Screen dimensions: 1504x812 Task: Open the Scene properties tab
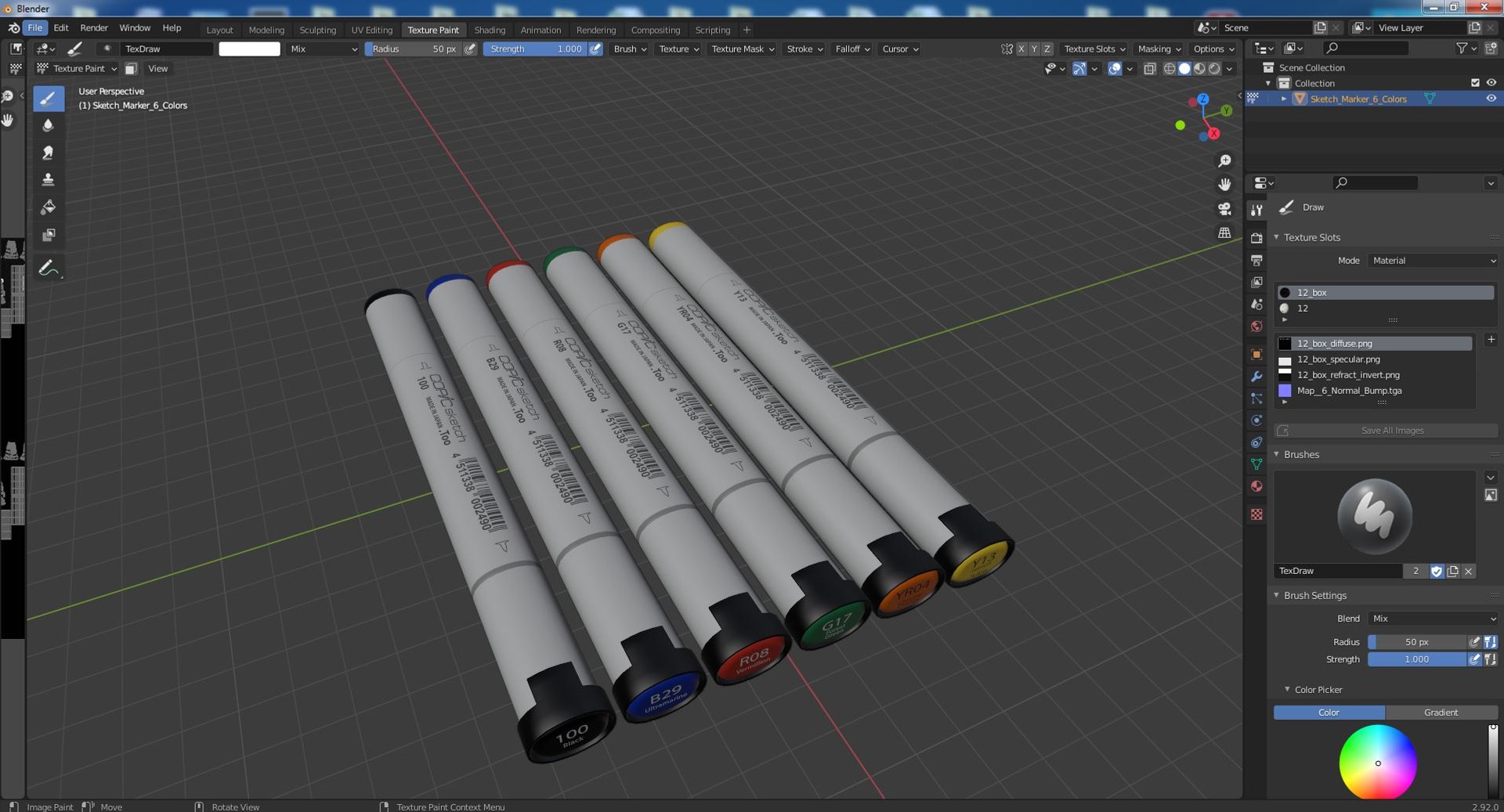pos(1256,304)
